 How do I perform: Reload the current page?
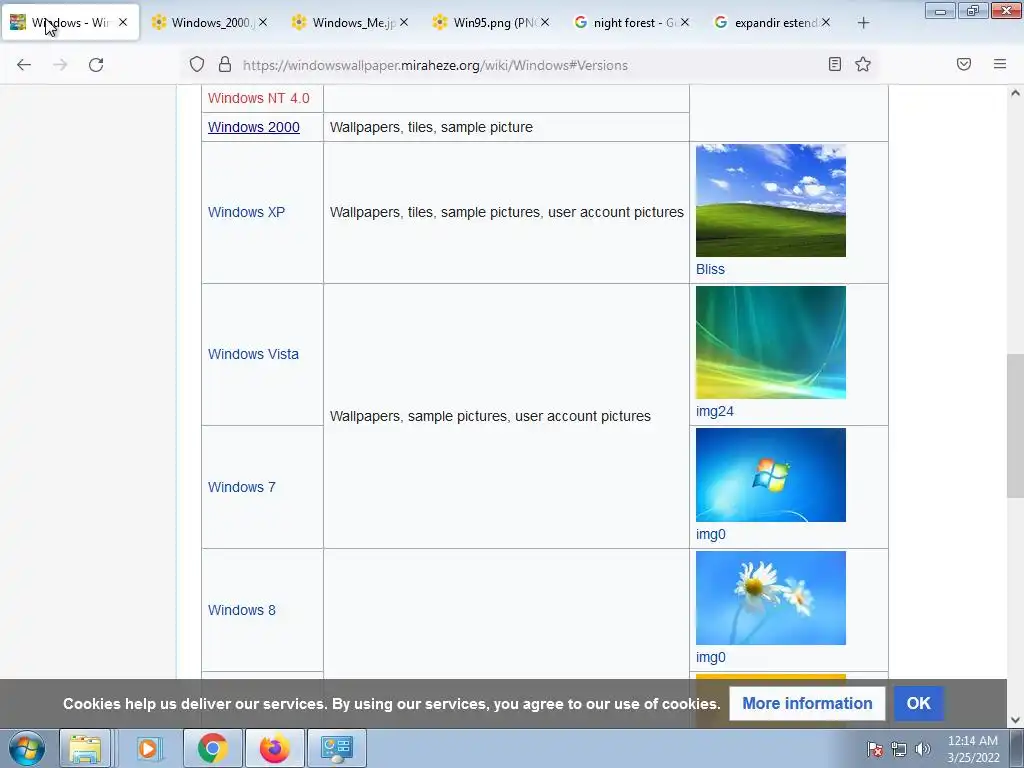click(x=96, y=65)
